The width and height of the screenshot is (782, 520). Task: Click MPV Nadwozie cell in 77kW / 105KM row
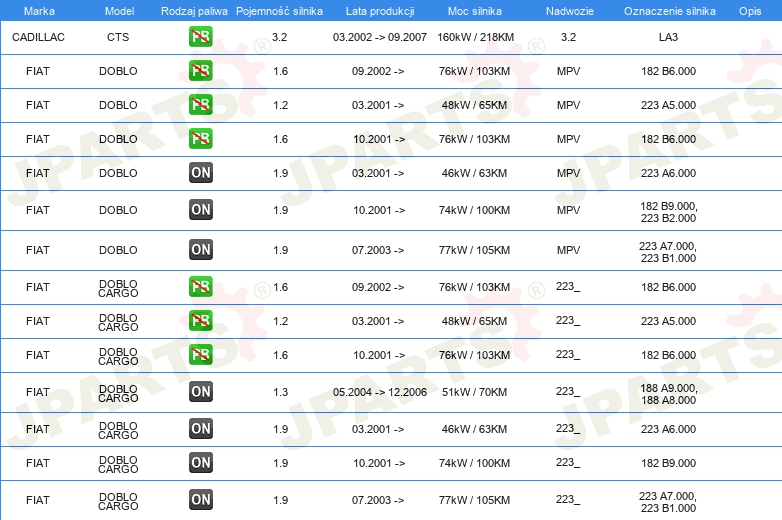click(x=569, y=250)
